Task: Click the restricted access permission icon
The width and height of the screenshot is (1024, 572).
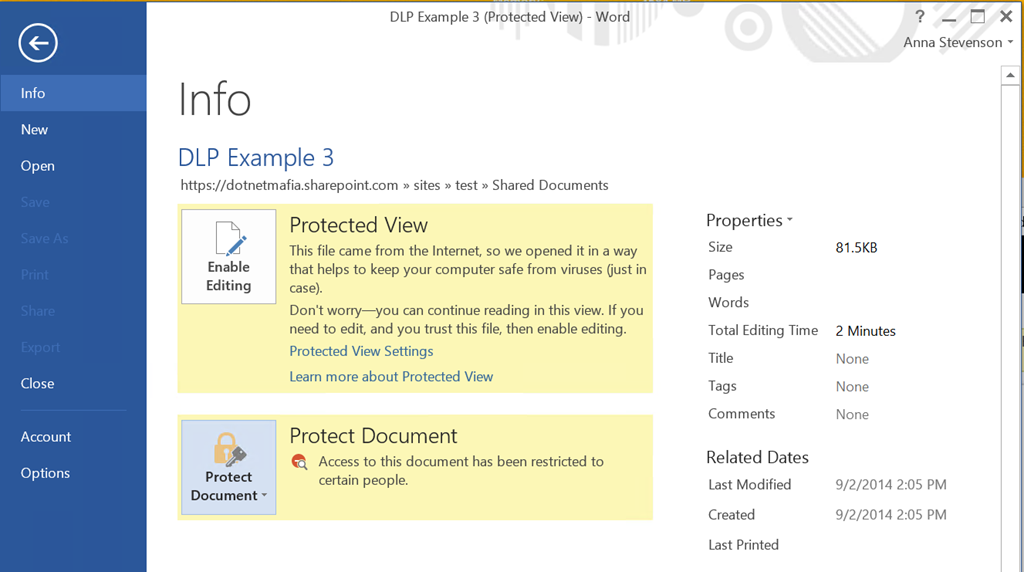Action: 299,462
